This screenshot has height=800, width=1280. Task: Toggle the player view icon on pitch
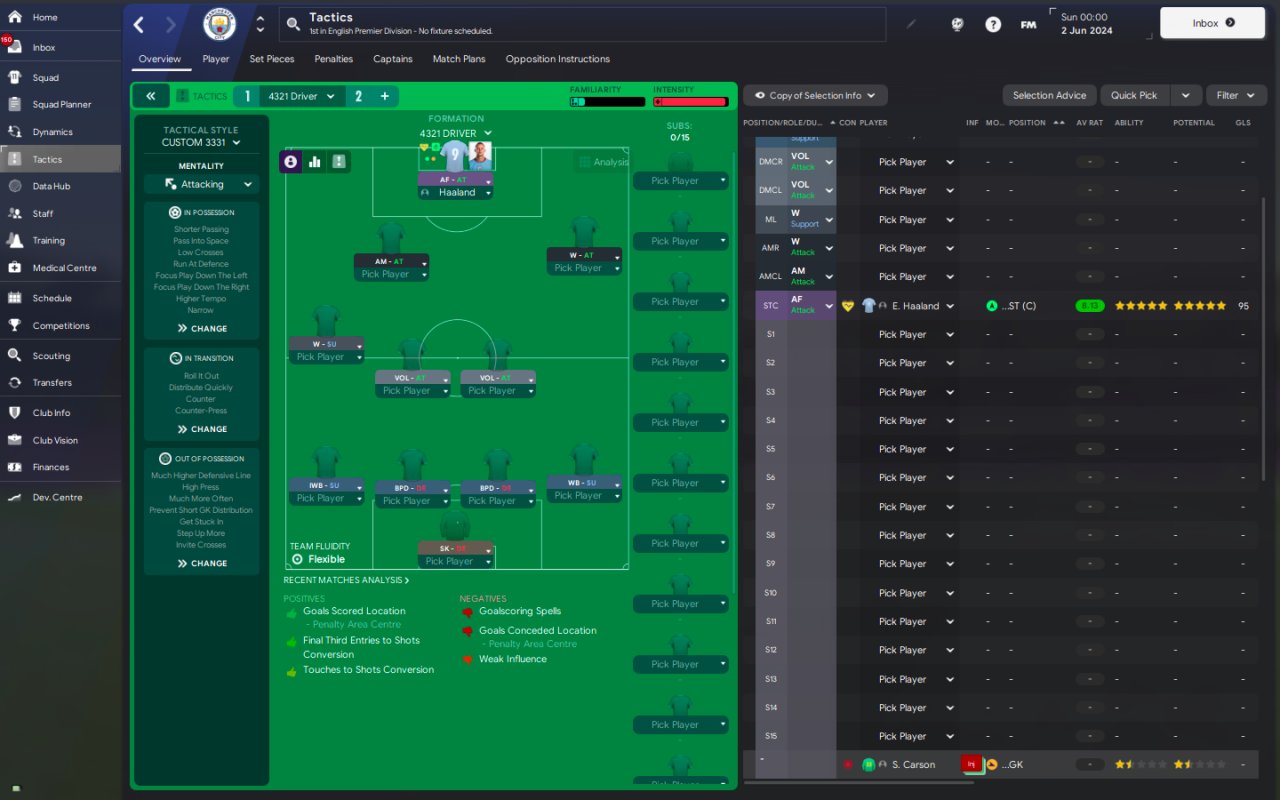coord(291,161)
